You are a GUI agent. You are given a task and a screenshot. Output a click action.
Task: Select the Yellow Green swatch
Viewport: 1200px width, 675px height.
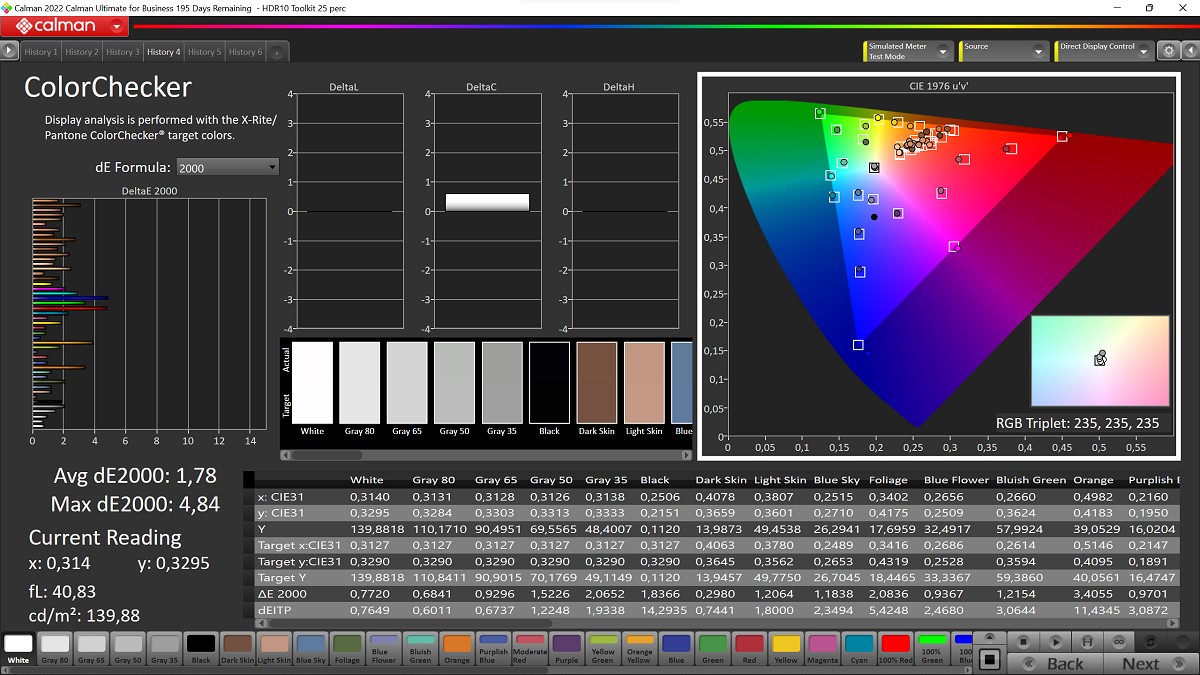603,649
